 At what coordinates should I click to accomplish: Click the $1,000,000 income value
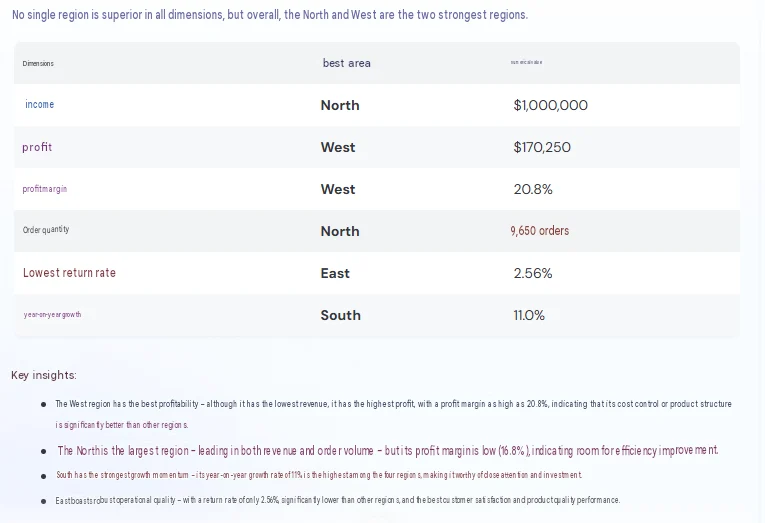[x=550, y=105]
